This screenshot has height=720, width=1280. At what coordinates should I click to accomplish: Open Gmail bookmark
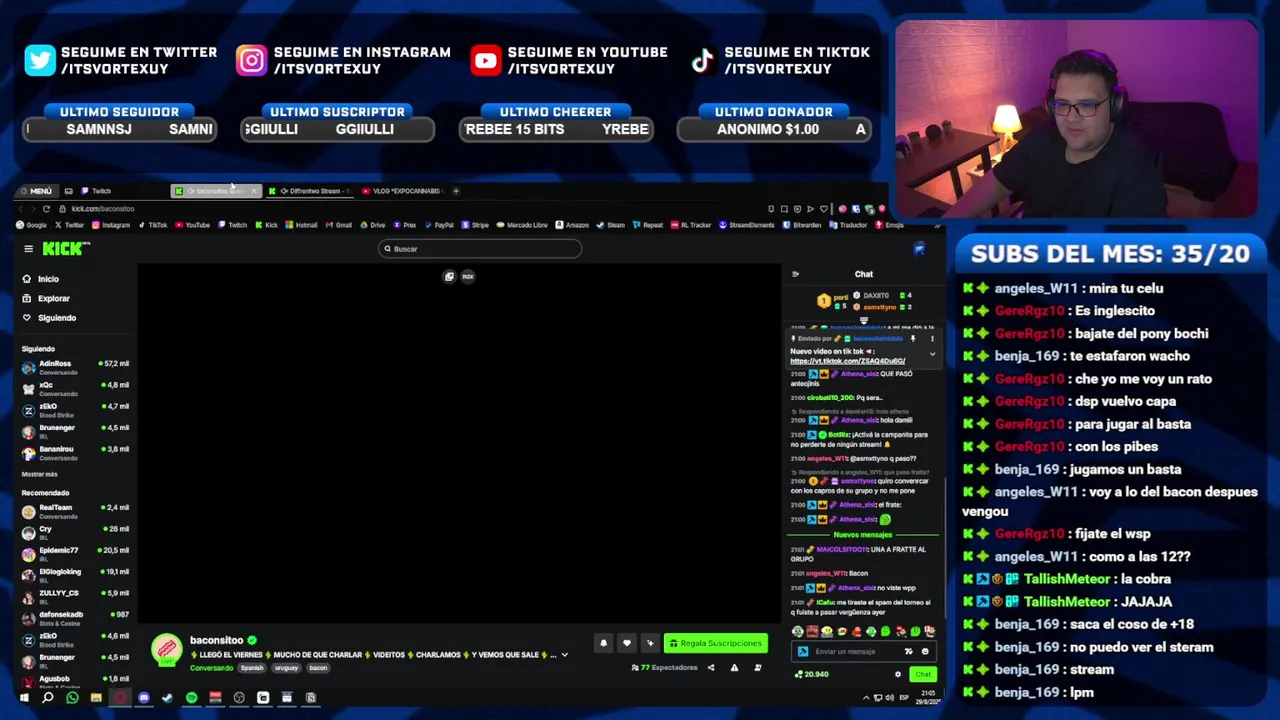point(339,225)
